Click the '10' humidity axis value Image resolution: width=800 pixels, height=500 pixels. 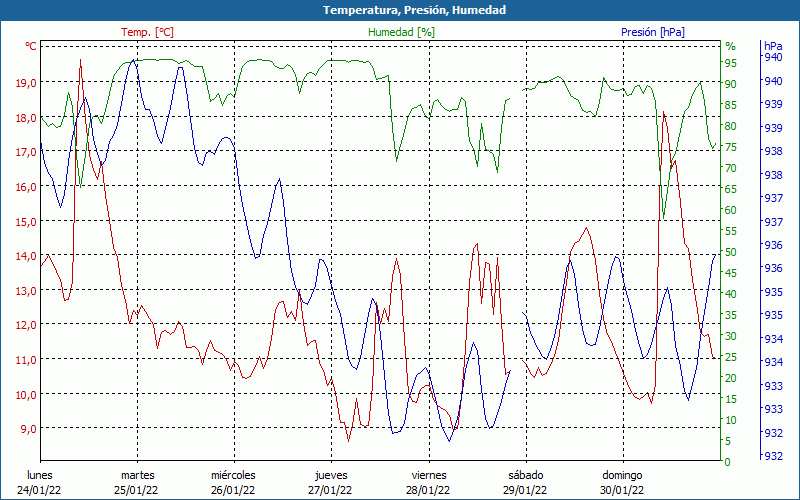(731, 420)
